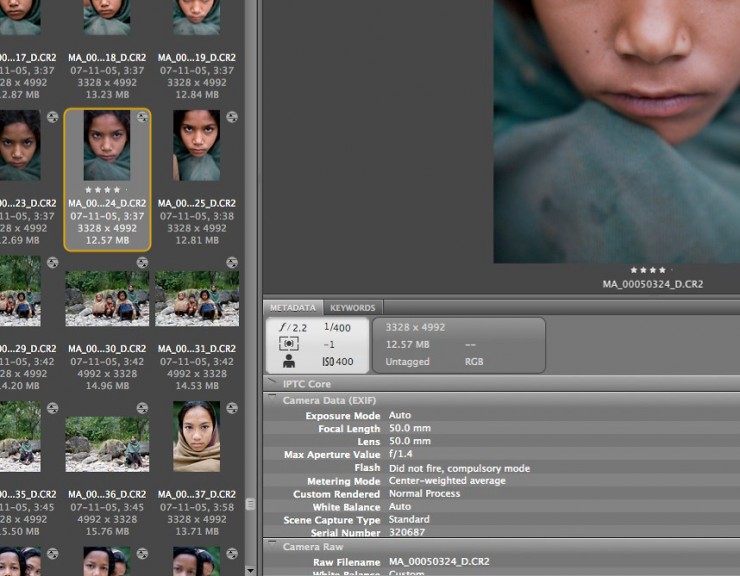Collapse the Camera Raw metadata section

click(271, 544)
